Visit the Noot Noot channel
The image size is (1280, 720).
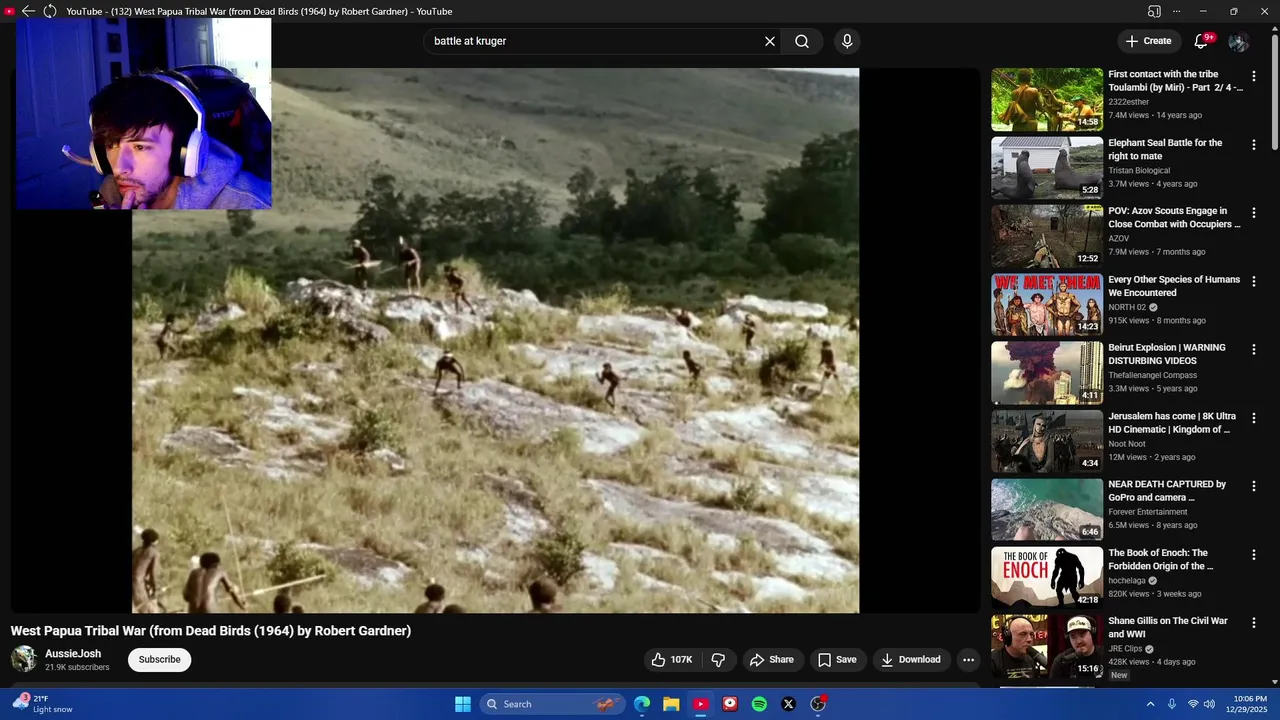1127,444
